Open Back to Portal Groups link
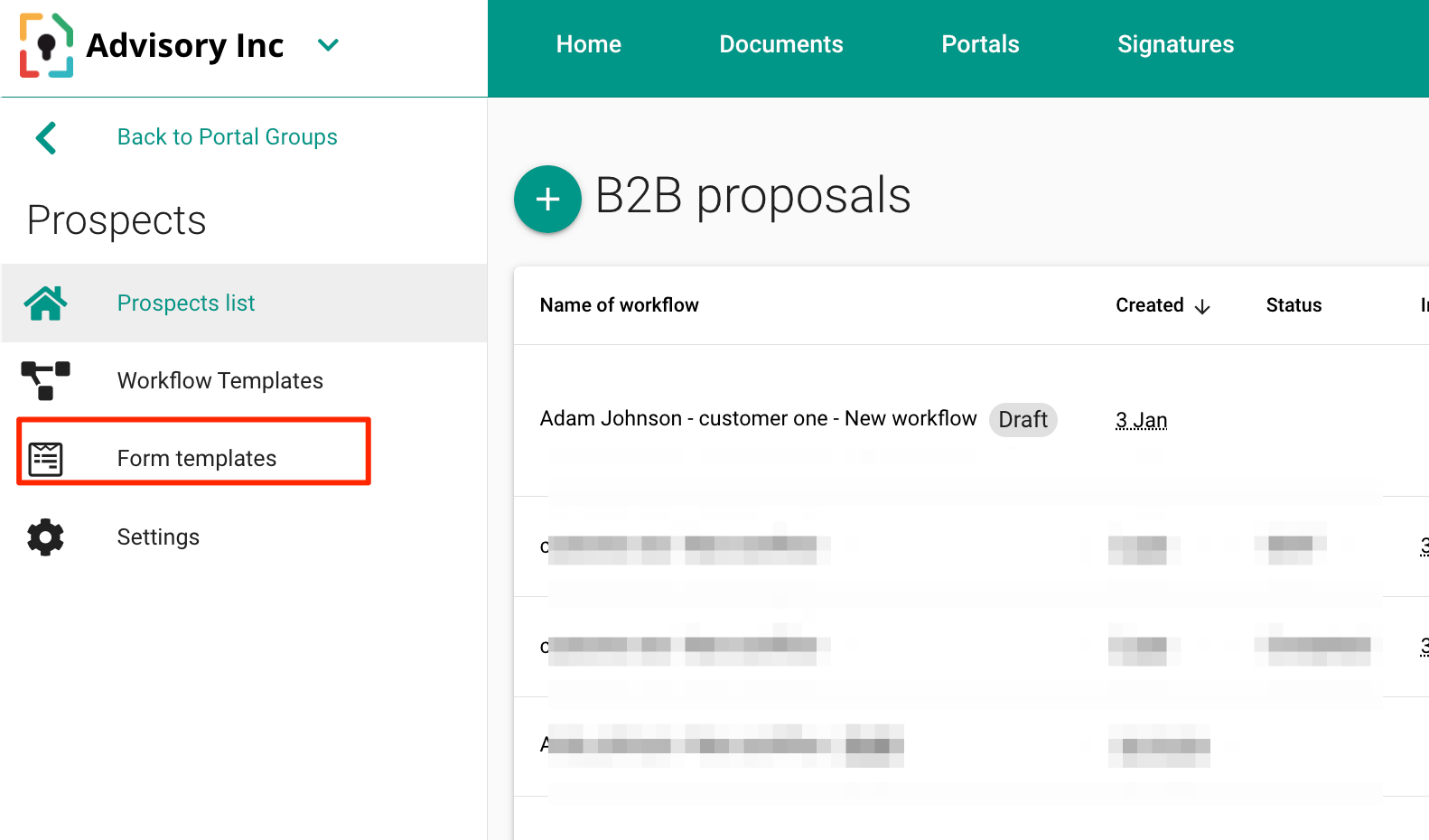Viewport: 1429px width, 840px height. (227, 137)
